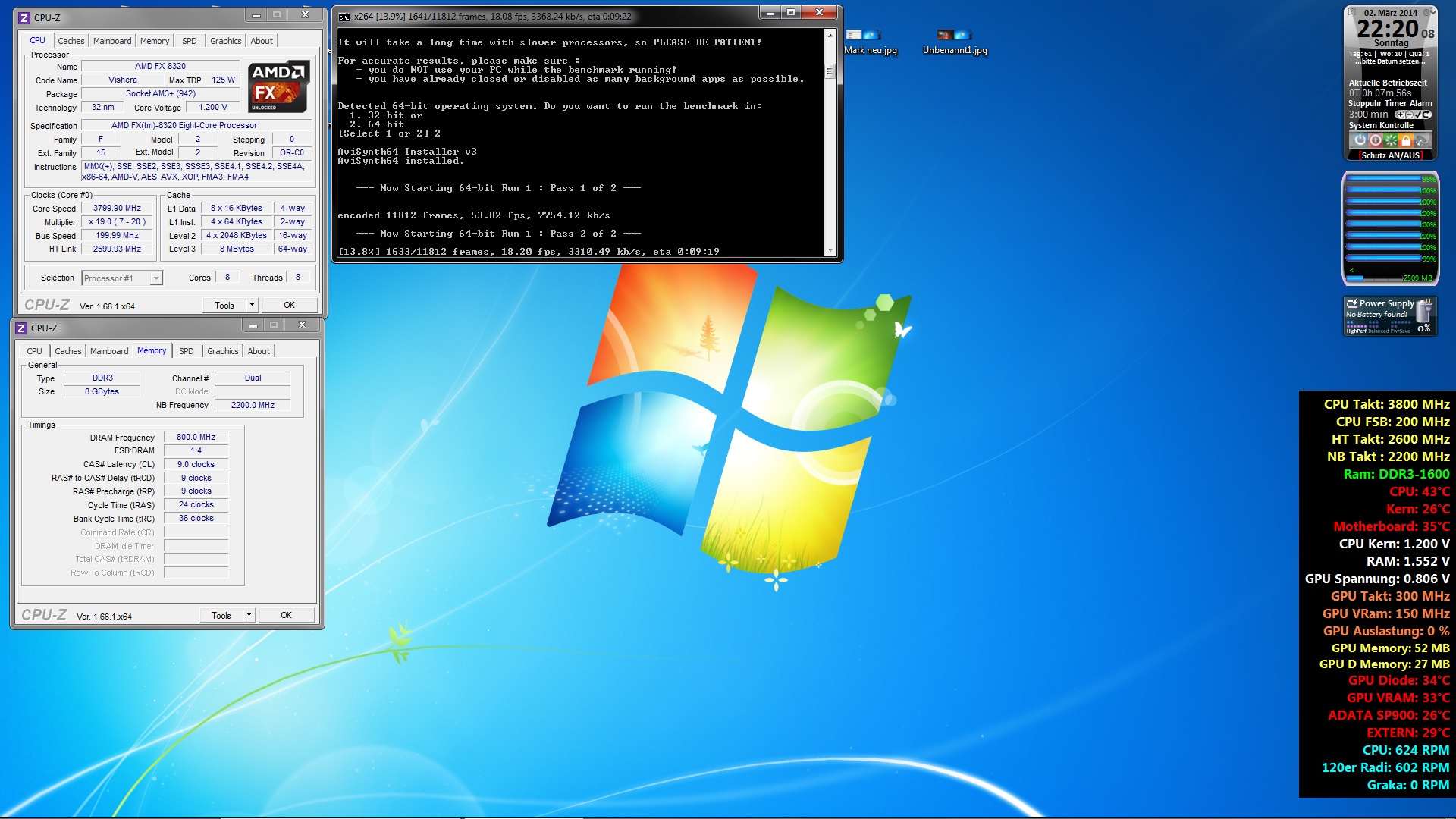Toggle Schutz AN/AUS on the clock gadget
This screenshot has height=819, width=1456.
[x=1390, y=155]
